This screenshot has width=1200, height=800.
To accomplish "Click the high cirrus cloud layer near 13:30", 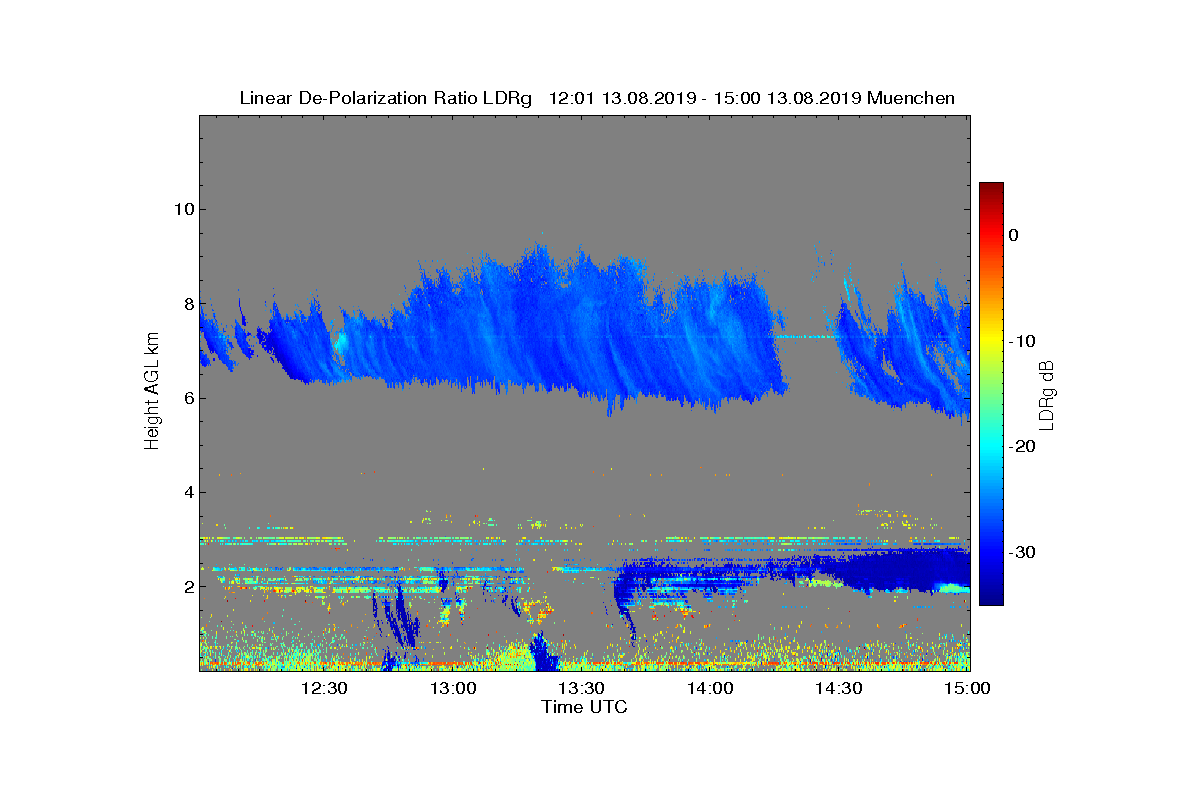I will click(x=581, y=325).
